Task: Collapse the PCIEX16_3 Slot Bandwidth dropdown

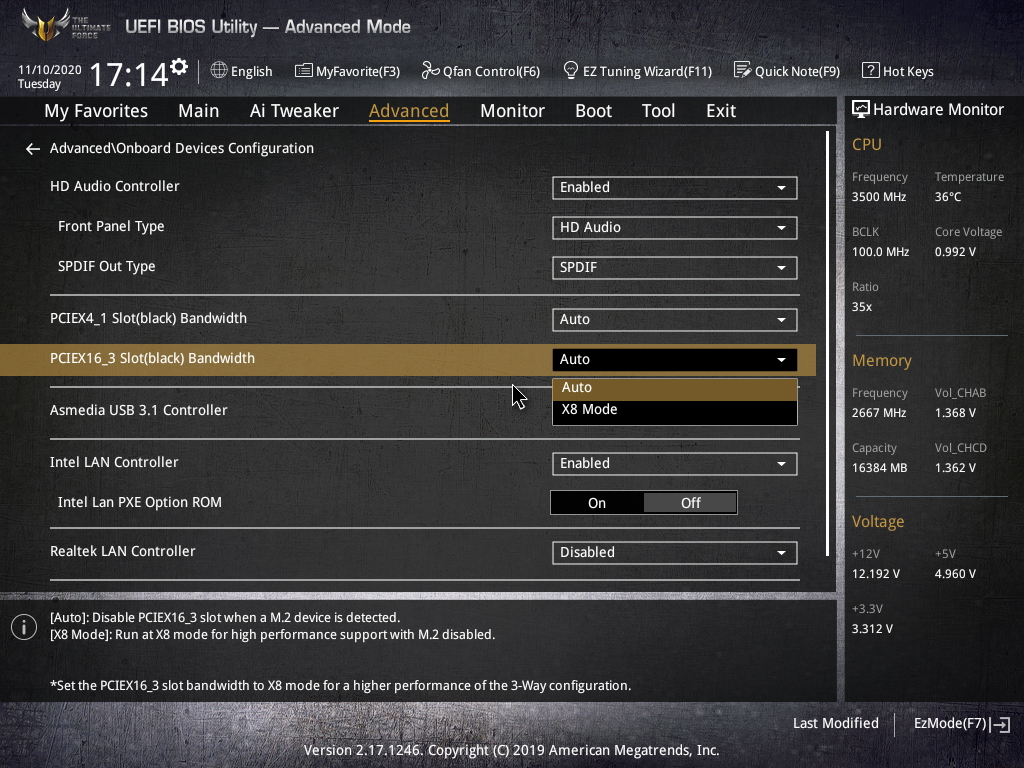Action: pos(674,359)
